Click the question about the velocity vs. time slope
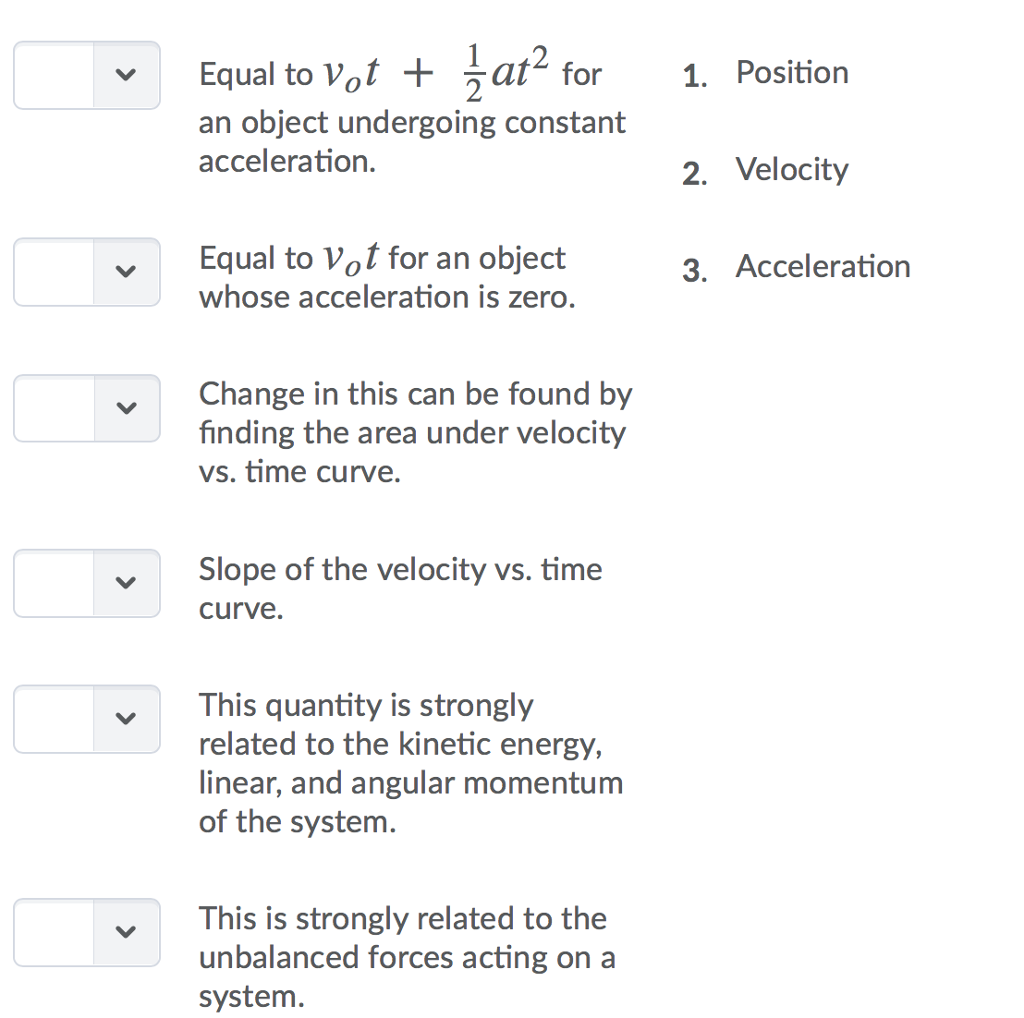This screenshot has height=1018, width=1024. point(400,587)
